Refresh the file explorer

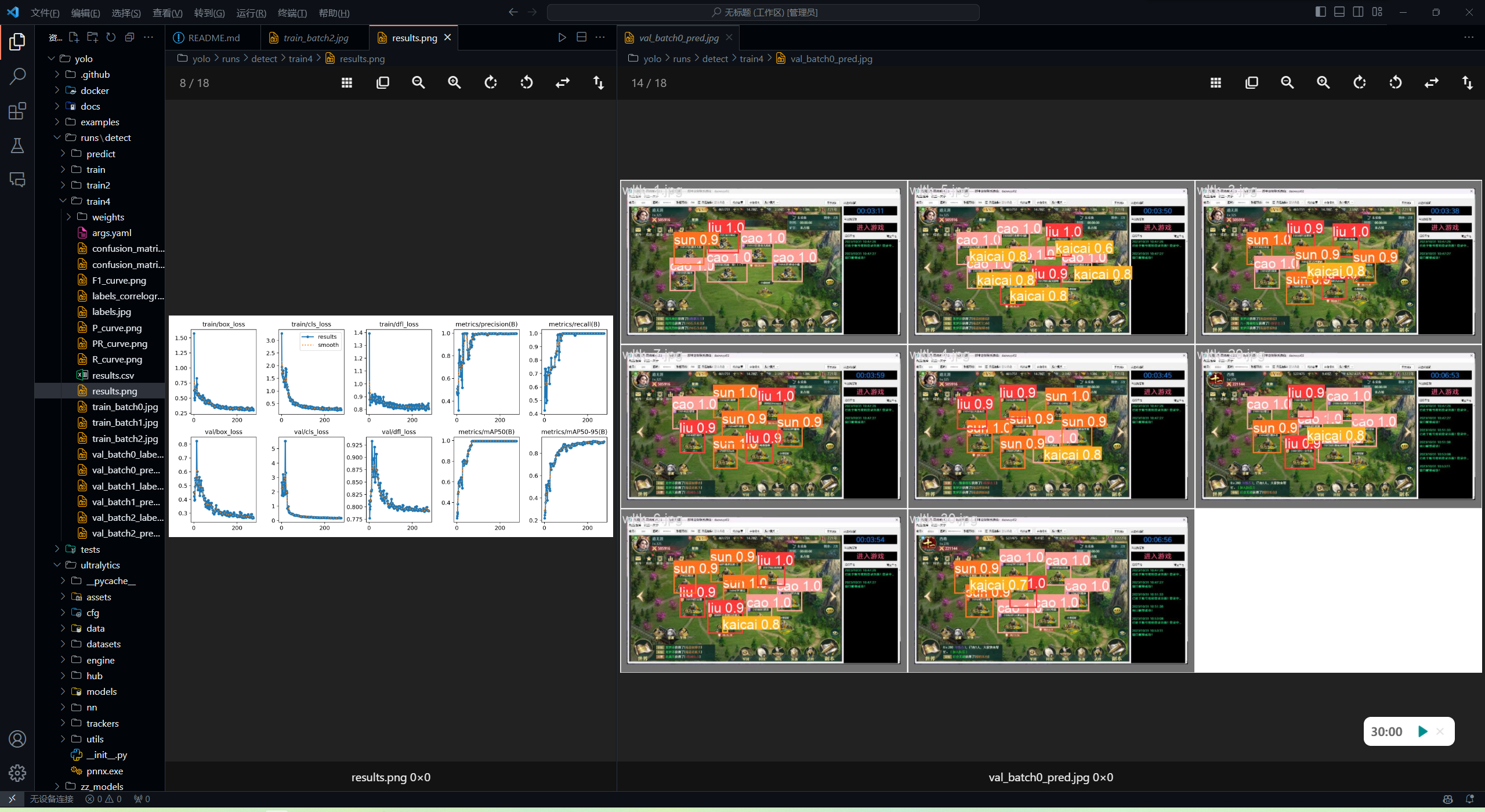tap(111, 38)
